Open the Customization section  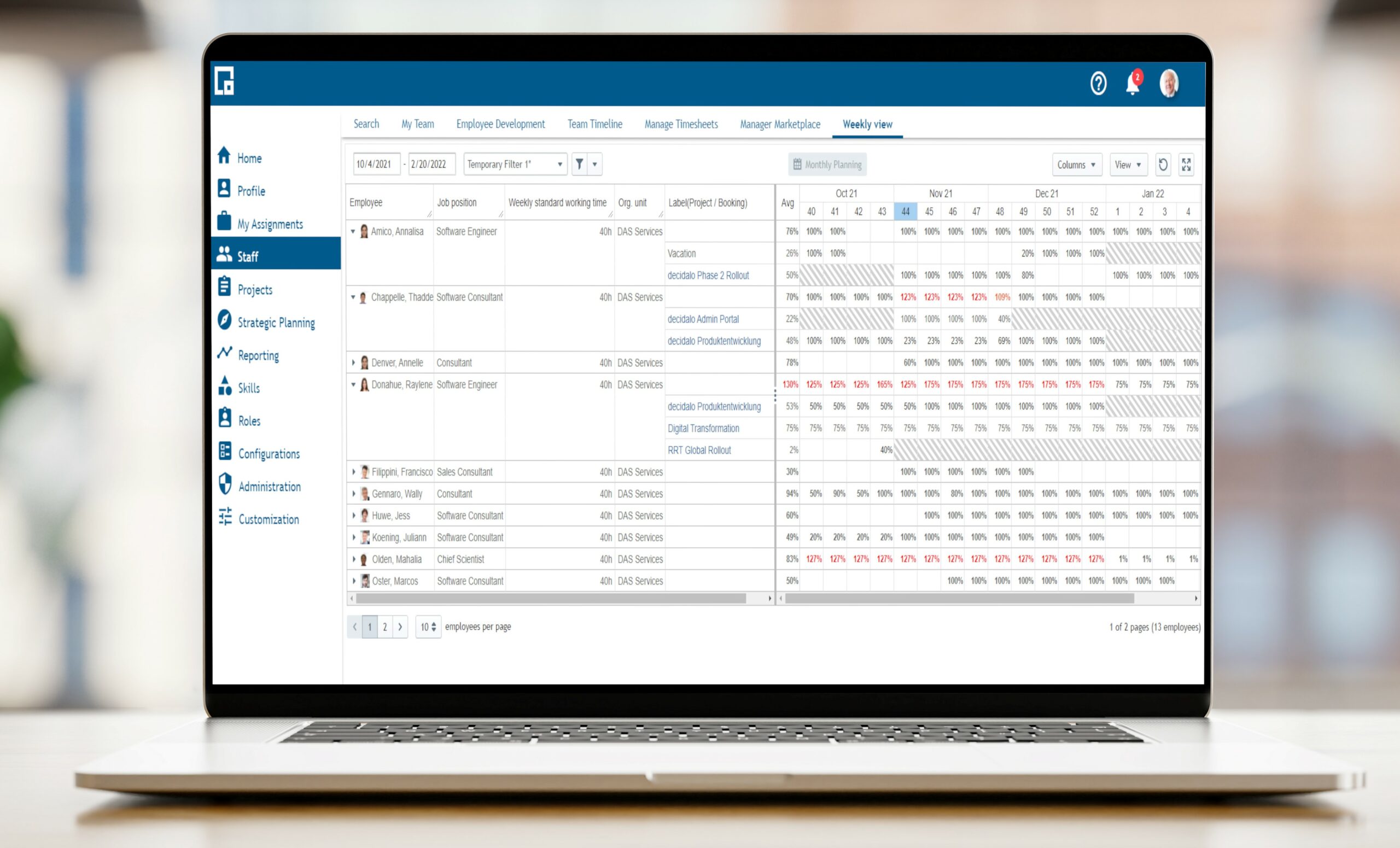pos(269,519)
